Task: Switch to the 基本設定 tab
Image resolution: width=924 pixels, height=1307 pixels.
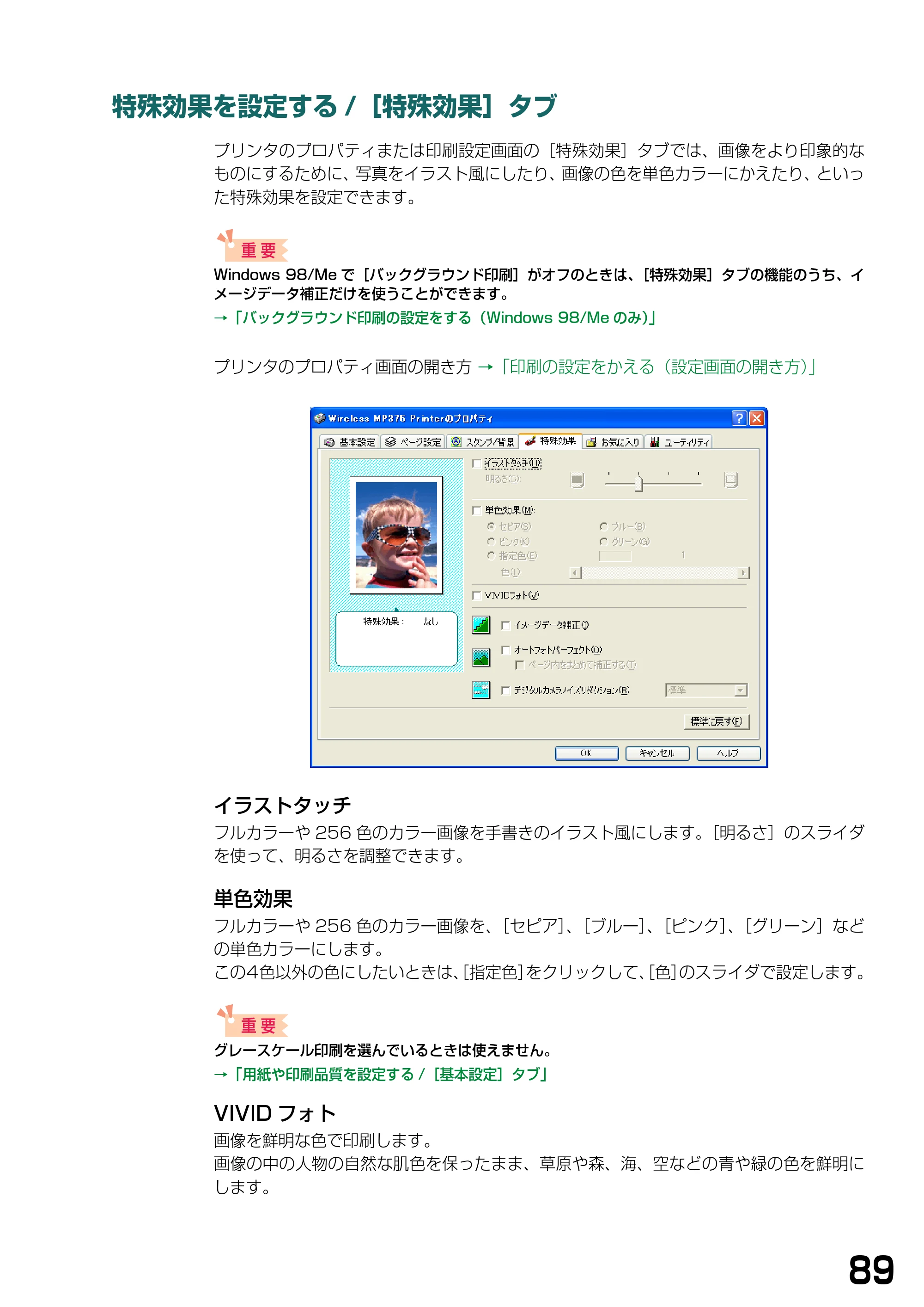Action: 350,442
